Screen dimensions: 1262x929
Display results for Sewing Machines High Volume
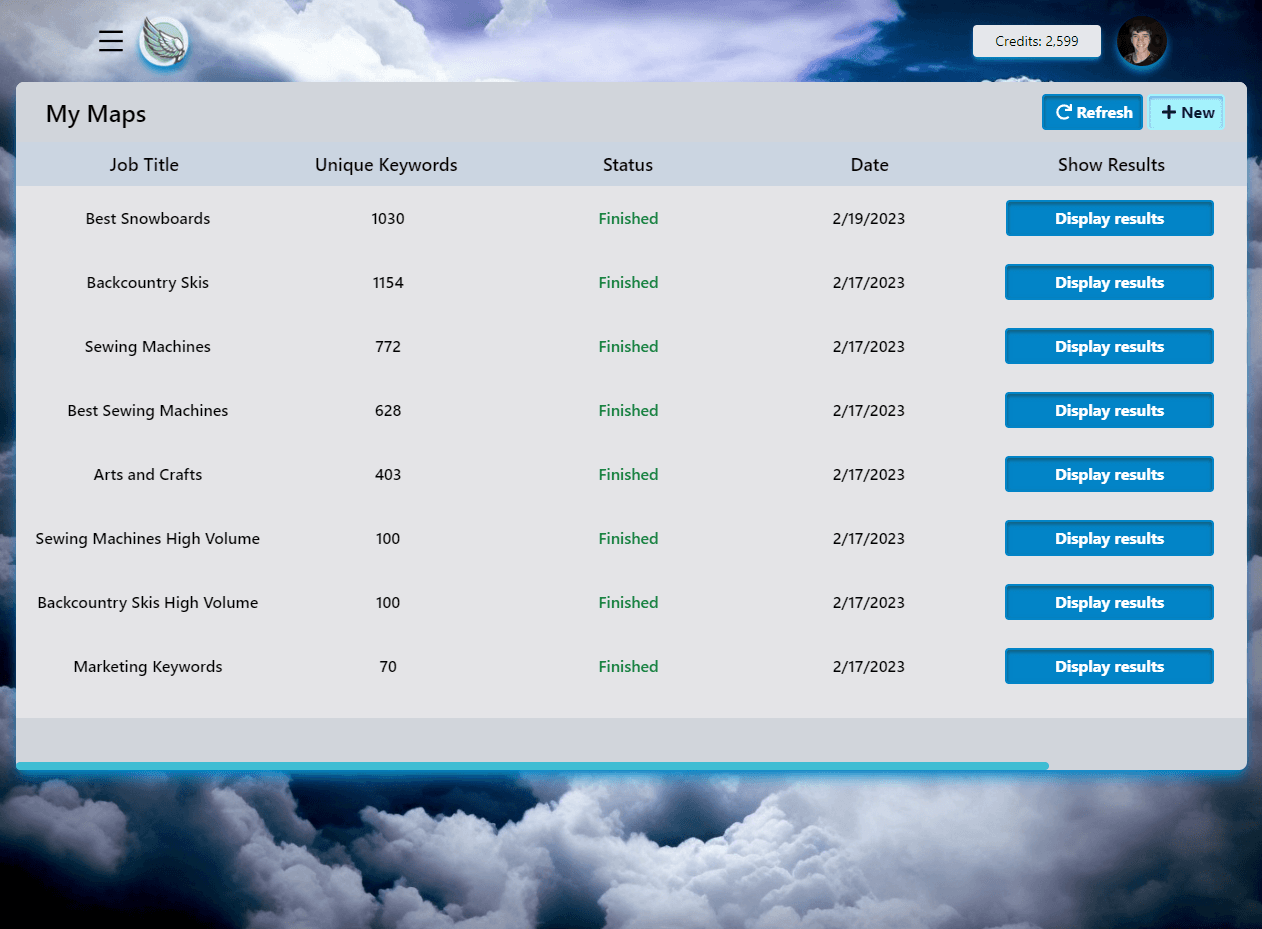click(1109, 538)
